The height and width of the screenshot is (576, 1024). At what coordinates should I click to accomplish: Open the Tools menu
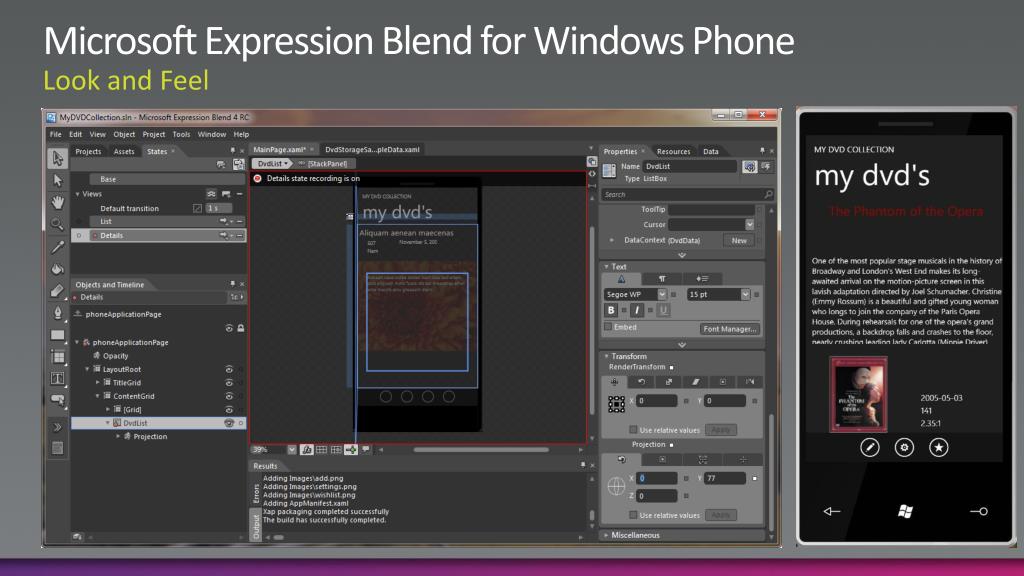pos(182,135)
